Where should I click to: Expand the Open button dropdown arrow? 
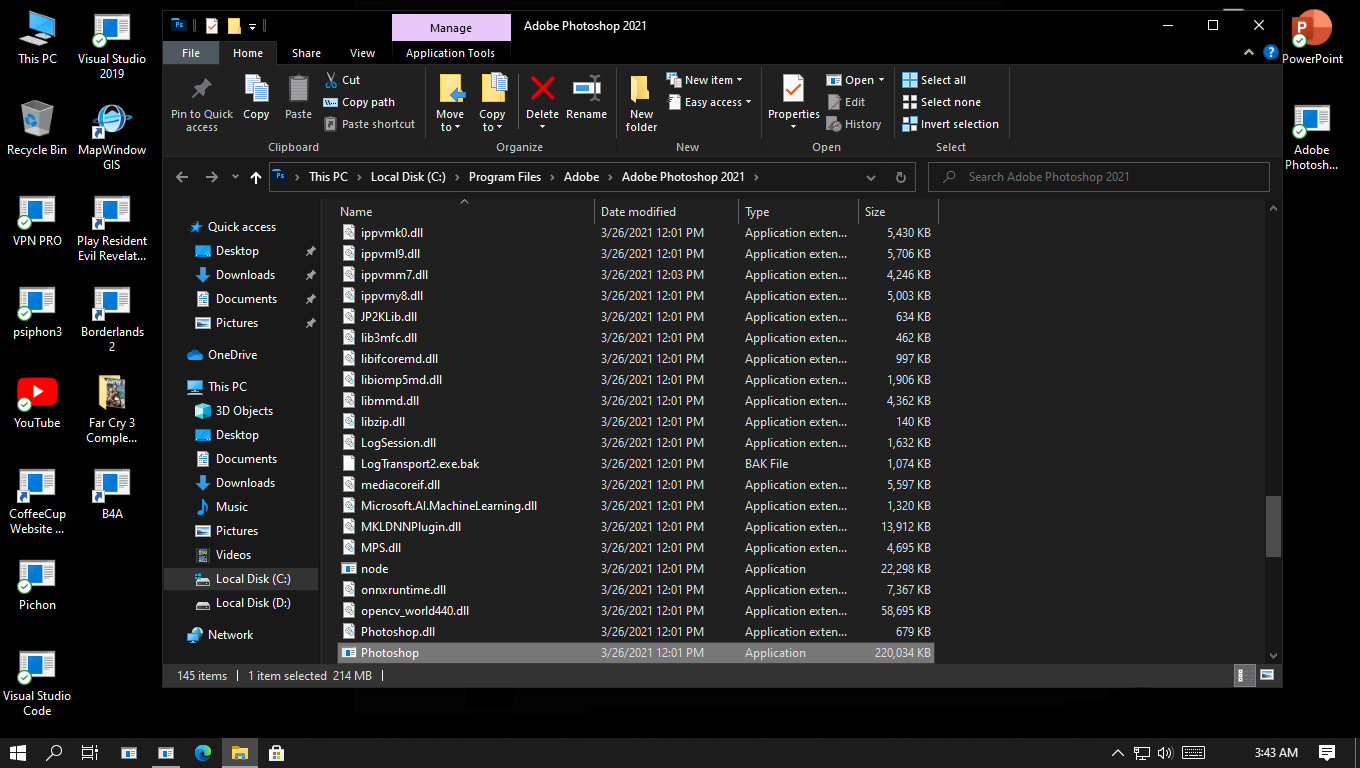coord(881,80)
